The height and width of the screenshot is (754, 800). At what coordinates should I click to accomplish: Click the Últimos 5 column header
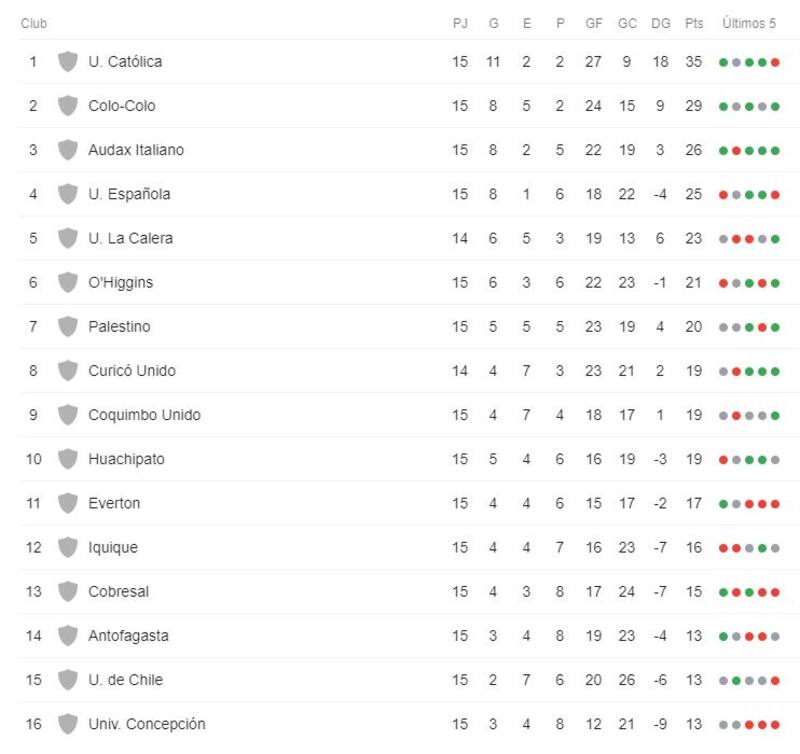pyautogui.click(x=749, y=23)
